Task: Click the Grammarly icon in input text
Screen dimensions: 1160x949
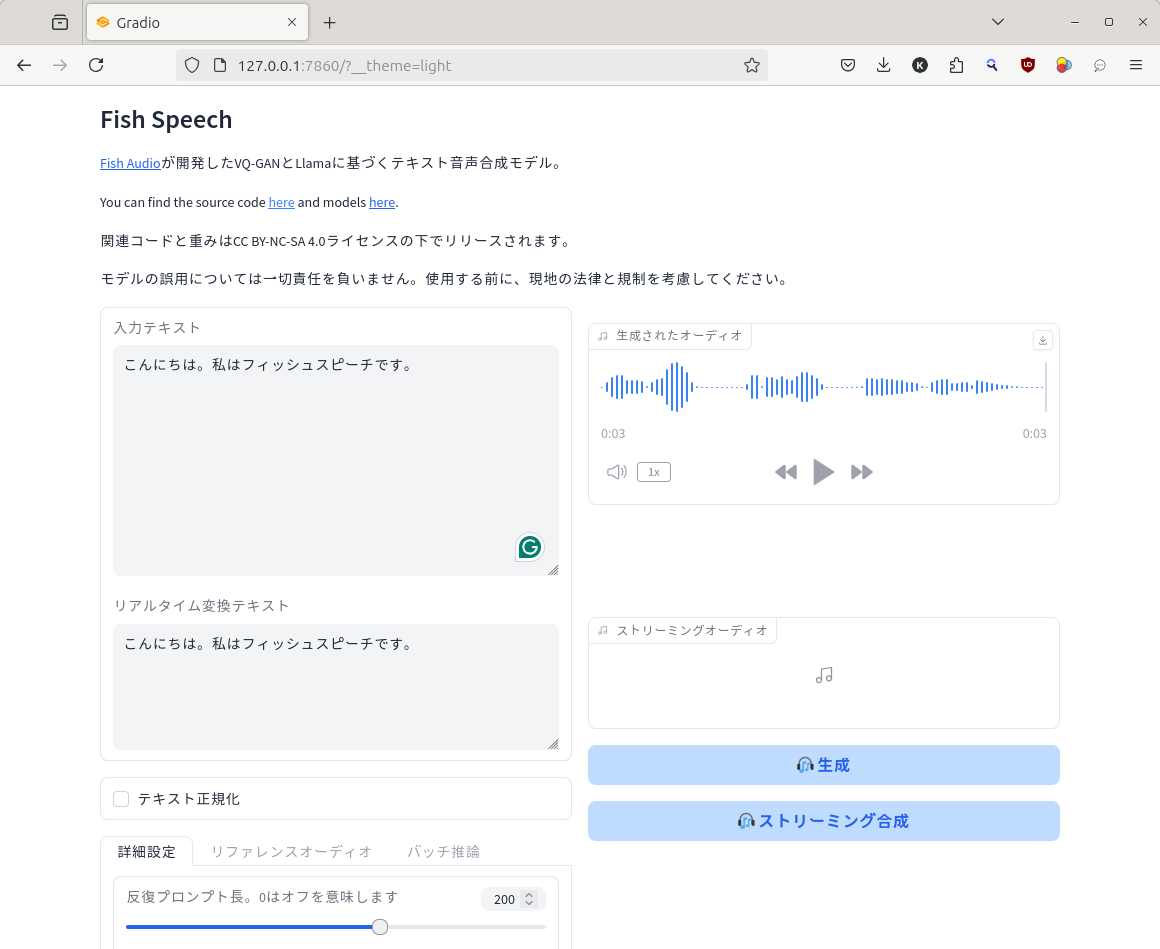Action: pos(530,547)
